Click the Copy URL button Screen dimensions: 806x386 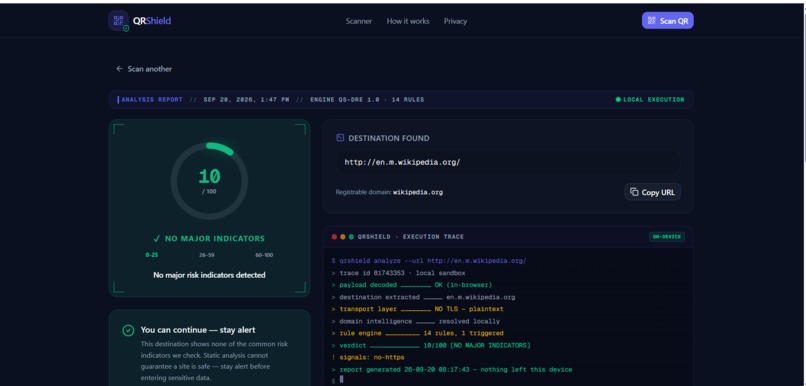(x=652, y=192)
